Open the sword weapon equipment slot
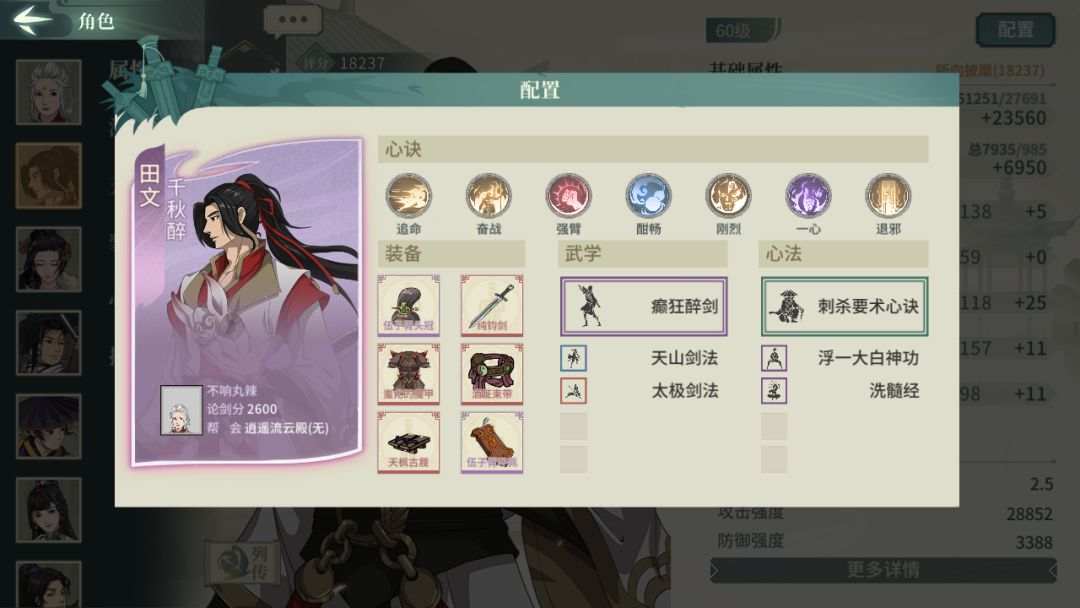This screenshot has width=1080, height=608. [x=492, y=305]
